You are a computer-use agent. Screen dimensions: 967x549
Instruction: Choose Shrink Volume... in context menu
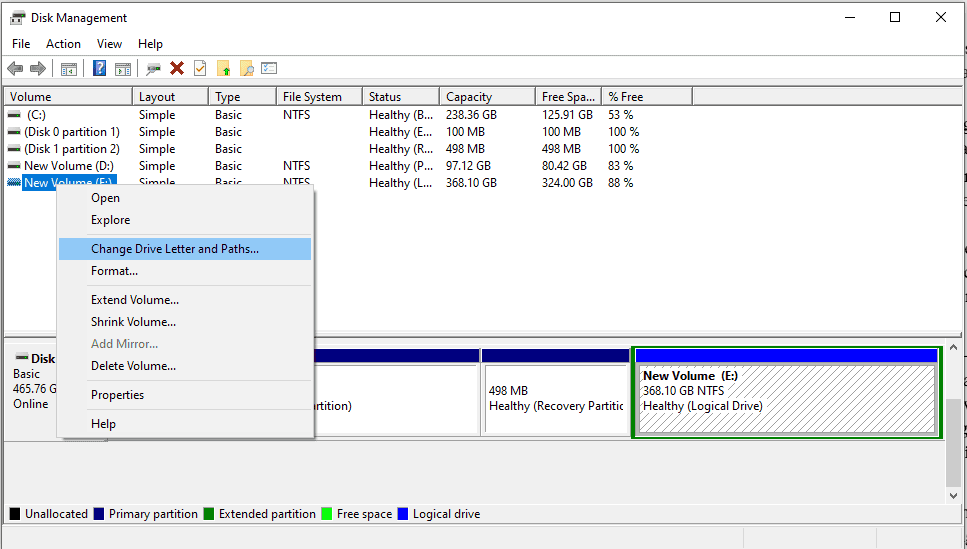(185, 322)
